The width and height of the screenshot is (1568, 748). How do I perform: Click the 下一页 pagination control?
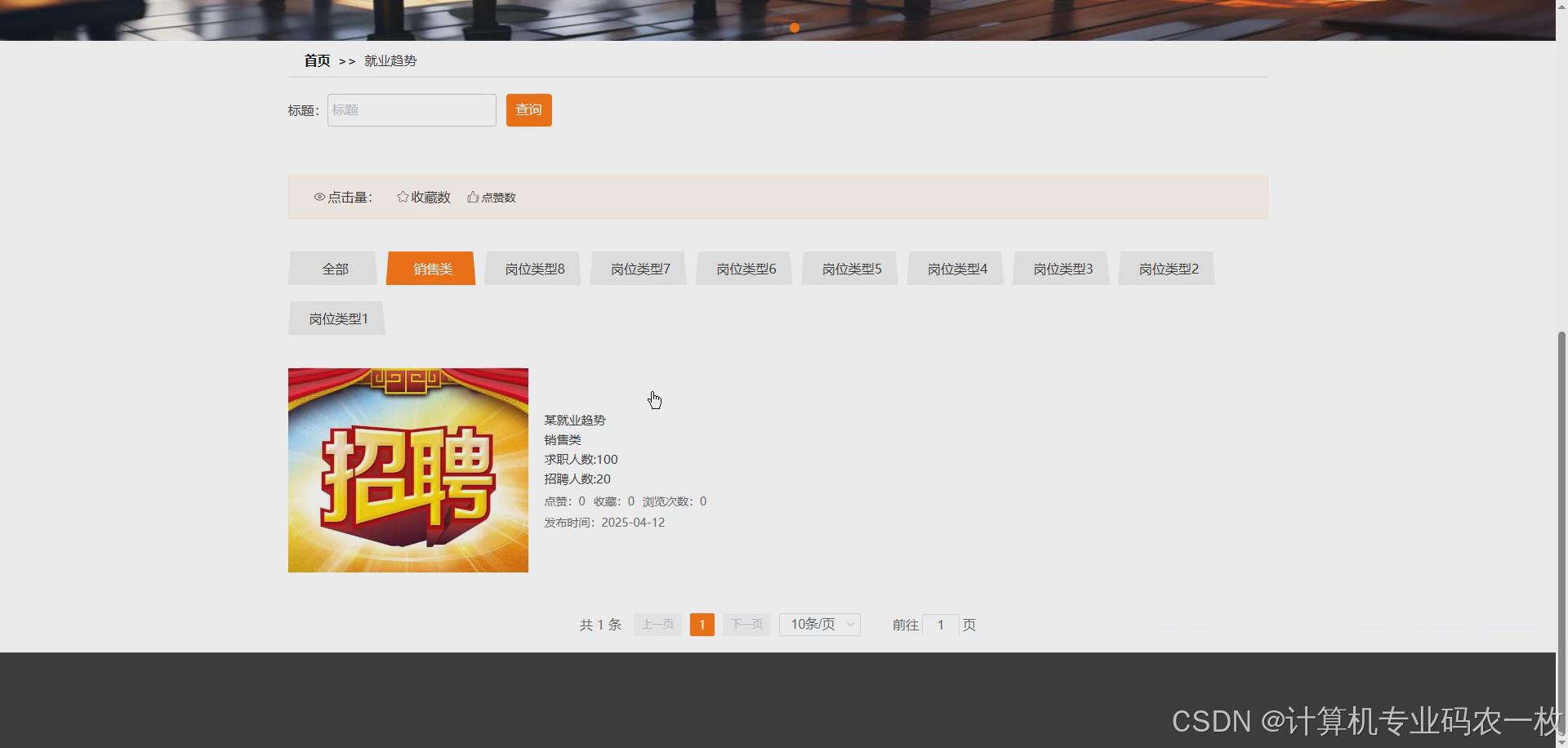(746, 624)
